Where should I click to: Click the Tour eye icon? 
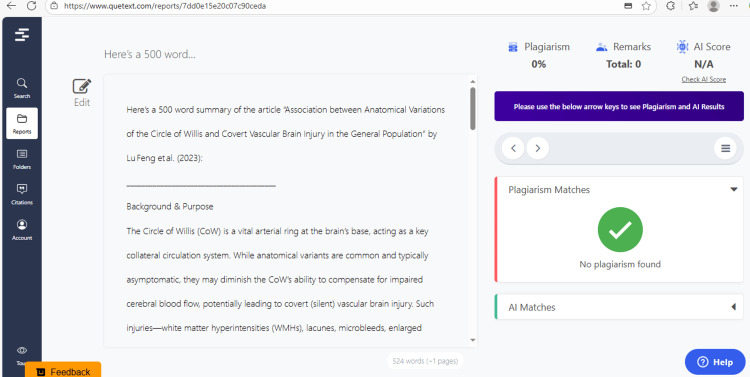click(x=22, y=350)
